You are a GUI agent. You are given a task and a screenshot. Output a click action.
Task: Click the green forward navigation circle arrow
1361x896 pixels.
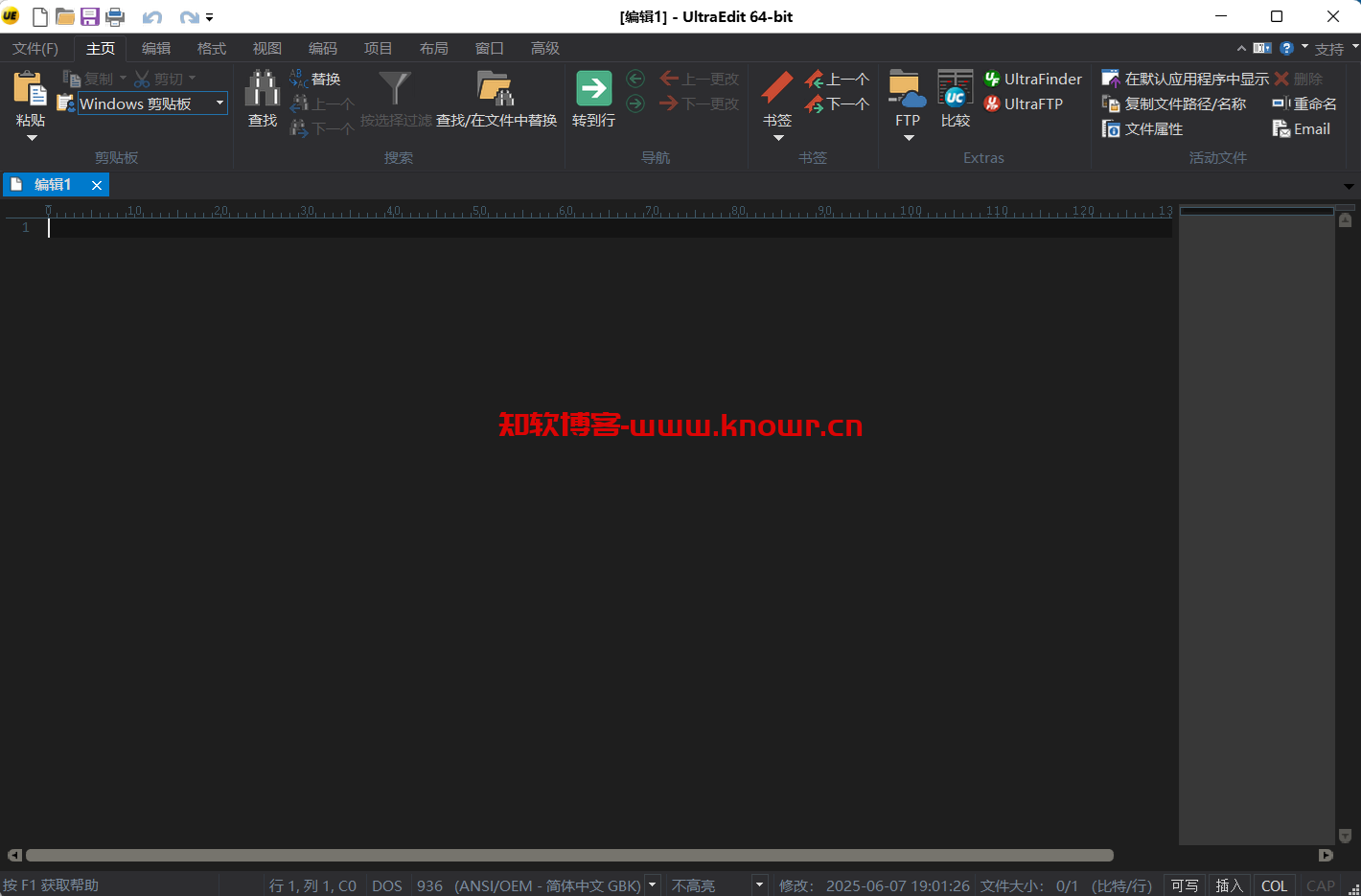tap(635, 103)
